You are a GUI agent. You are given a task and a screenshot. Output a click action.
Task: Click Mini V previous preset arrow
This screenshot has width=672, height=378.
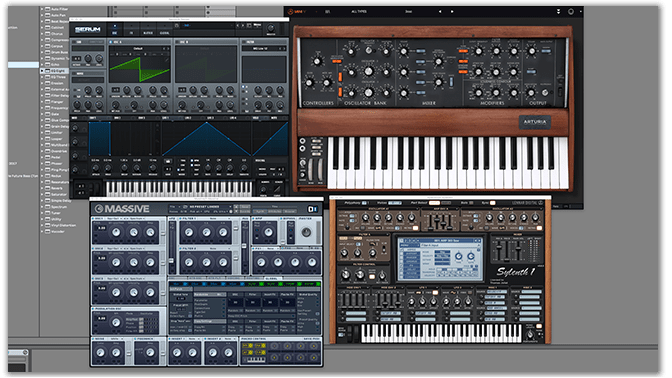pos(440,12)
